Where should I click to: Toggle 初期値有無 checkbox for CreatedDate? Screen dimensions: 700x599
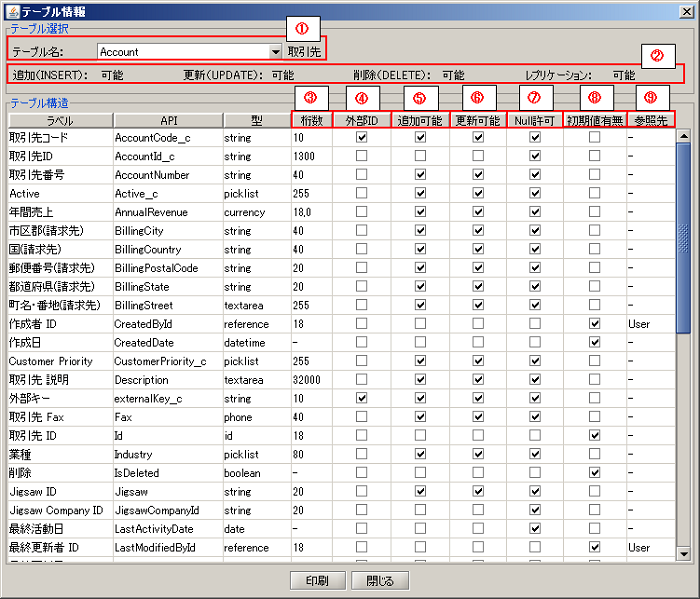tap(594, 342)
